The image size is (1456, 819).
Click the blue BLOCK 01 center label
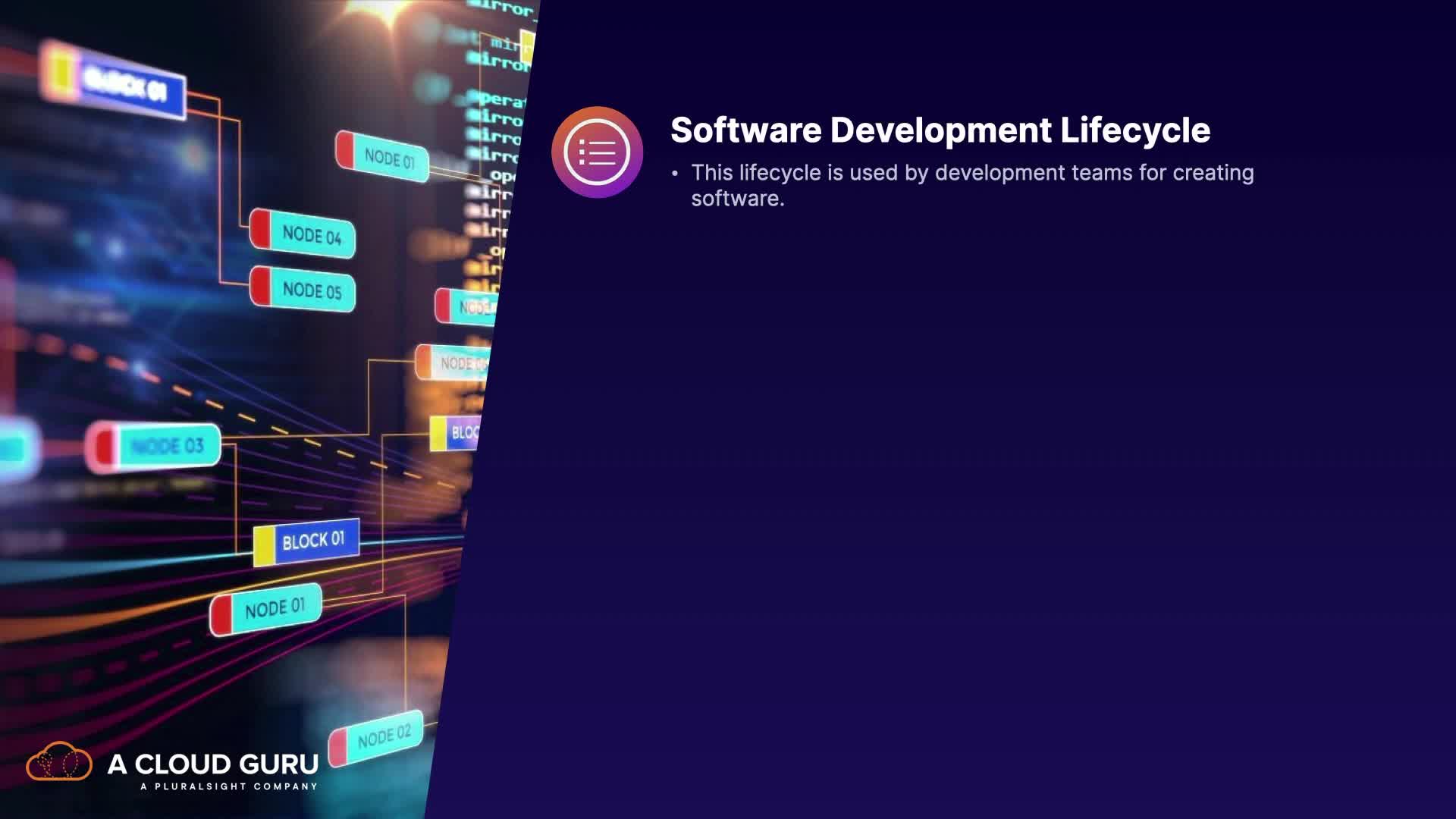[313, 541]
